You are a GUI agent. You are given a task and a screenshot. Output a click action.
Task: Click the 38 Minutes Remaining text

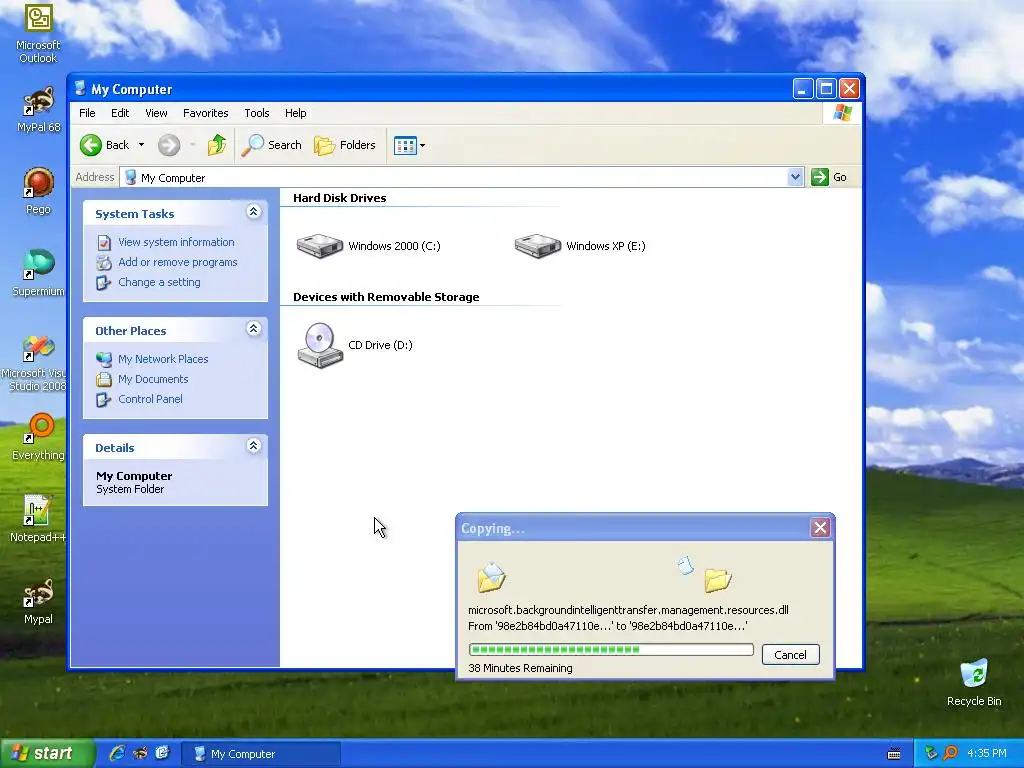click(x=520, y=669)
